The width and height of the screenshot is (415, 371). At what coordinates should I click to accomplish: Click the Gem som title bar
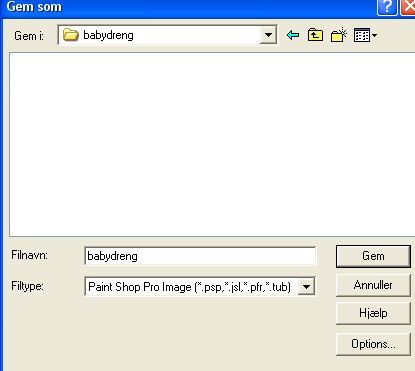187,7
